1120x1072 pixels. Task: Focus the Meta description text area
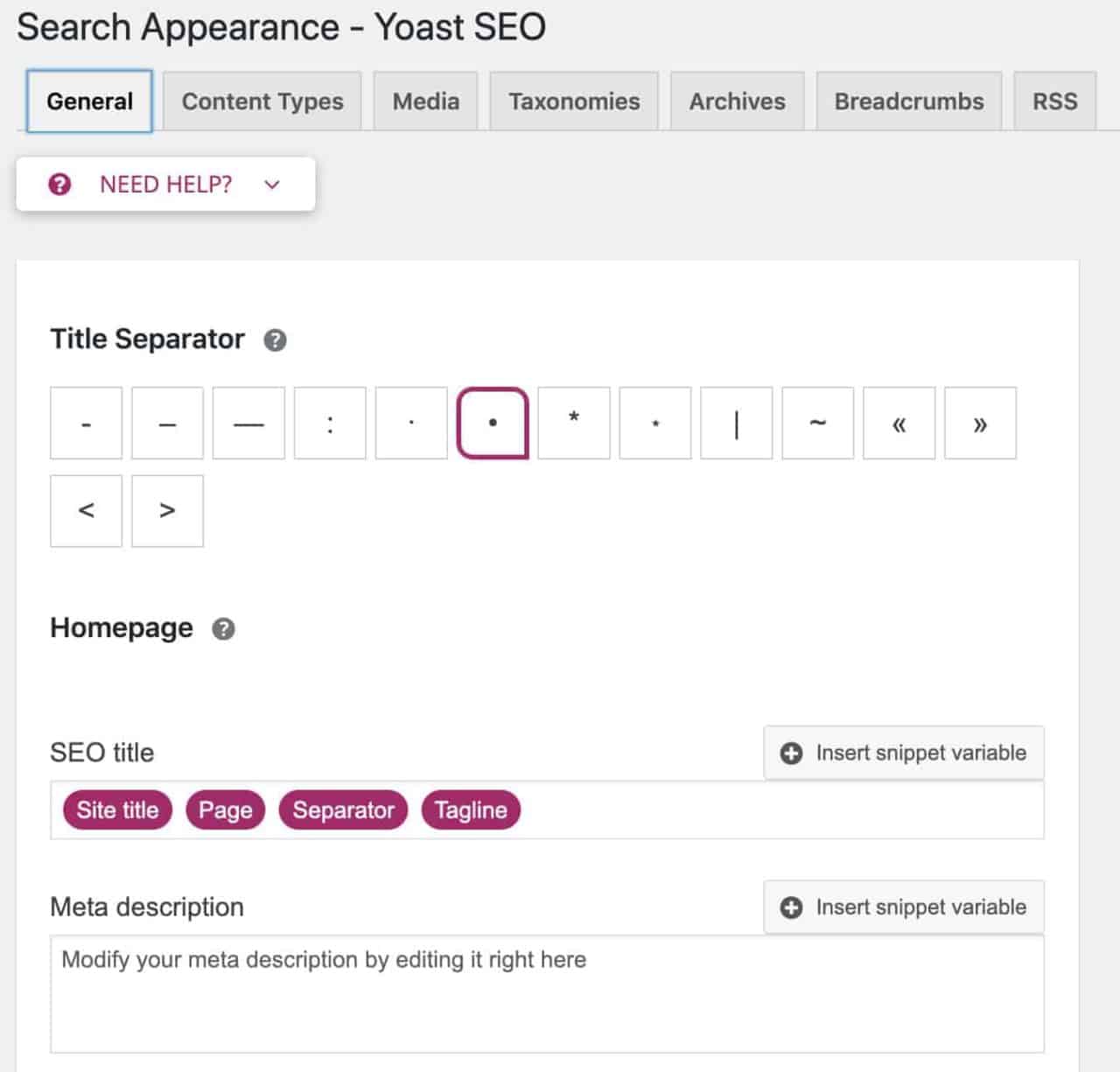pyautogui.click(x=547, y=994)
